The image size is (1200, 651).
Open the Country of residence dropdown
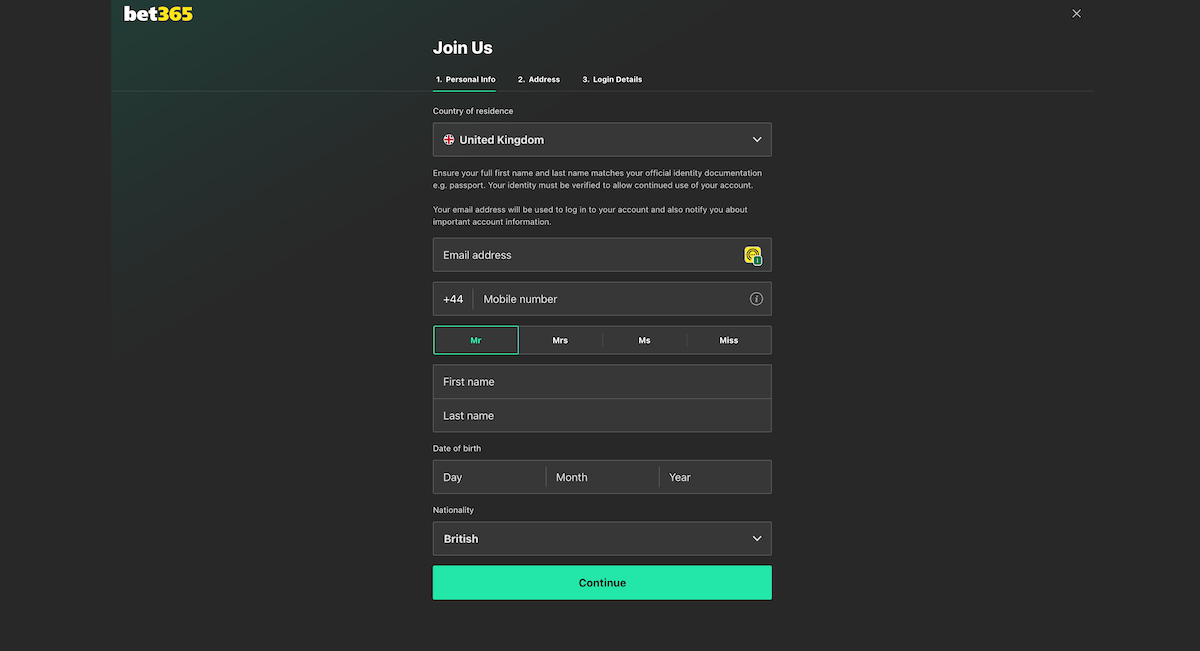602,140
